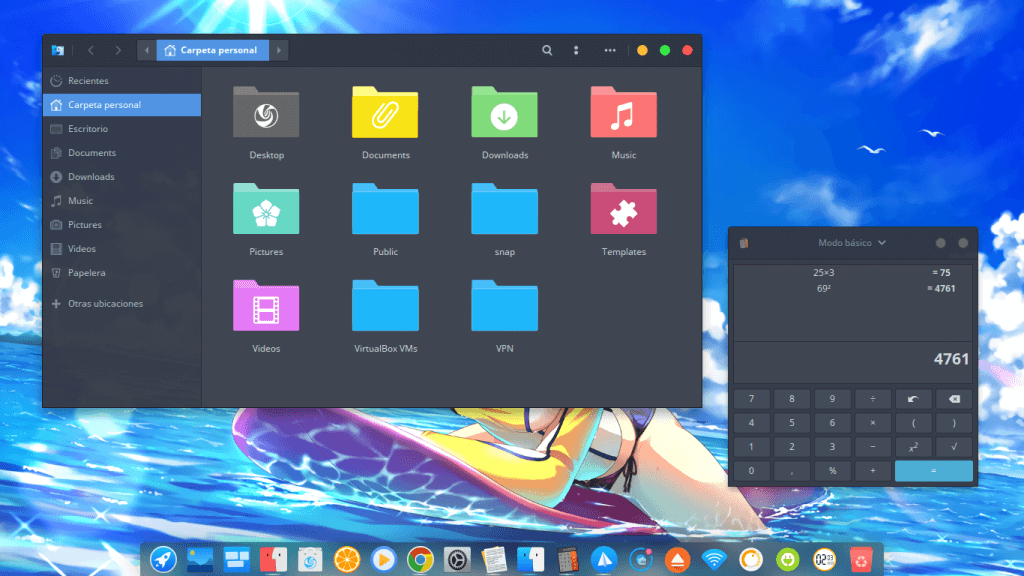1024x576 pixels.
Task: Click the calculator open parenthesis key
Action: coord(913,423)
